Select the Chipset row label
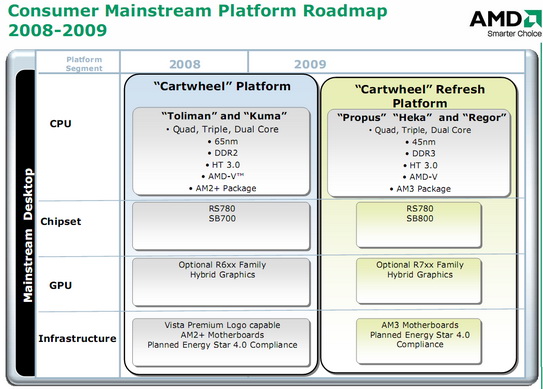Viewport: 543px width, 389px height. tap(61, 222)
